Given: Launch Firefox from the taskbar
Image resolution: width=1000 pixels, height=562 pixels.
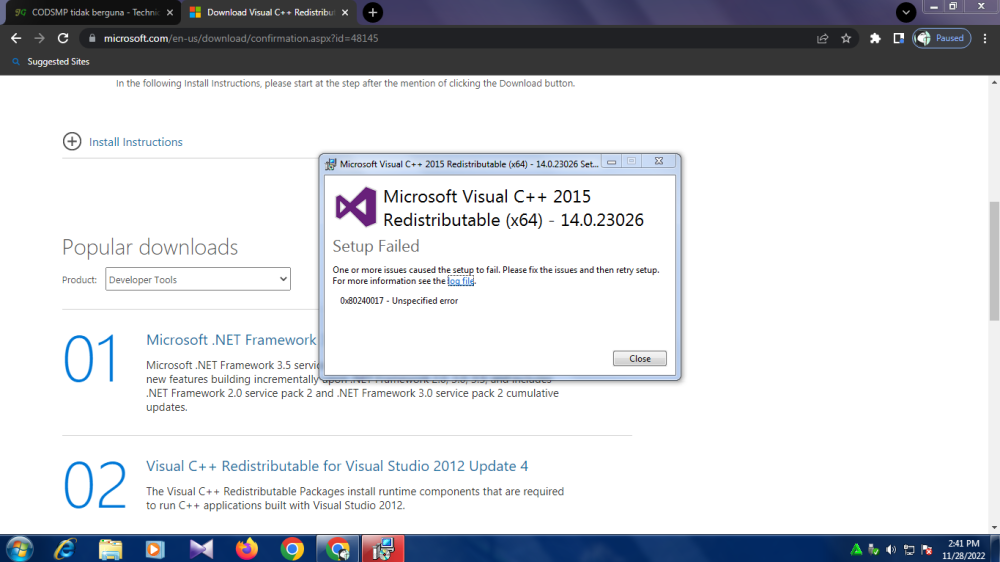Looking at the screenshot, I should coord(247,549).
